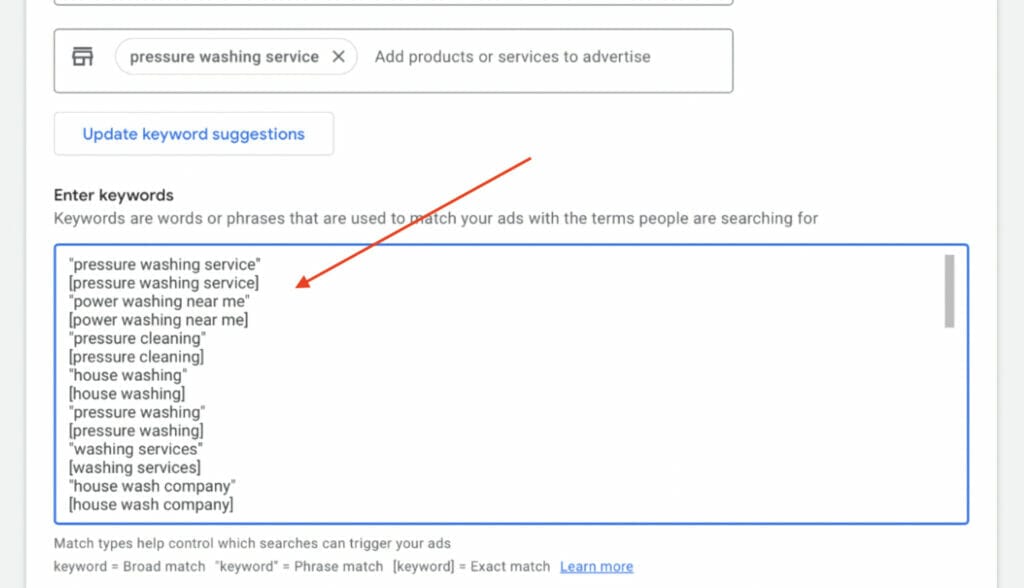Click the quoted "pressure cleaning" keyword line
The image size is (1024, 588).
click(x=137, y=338)
